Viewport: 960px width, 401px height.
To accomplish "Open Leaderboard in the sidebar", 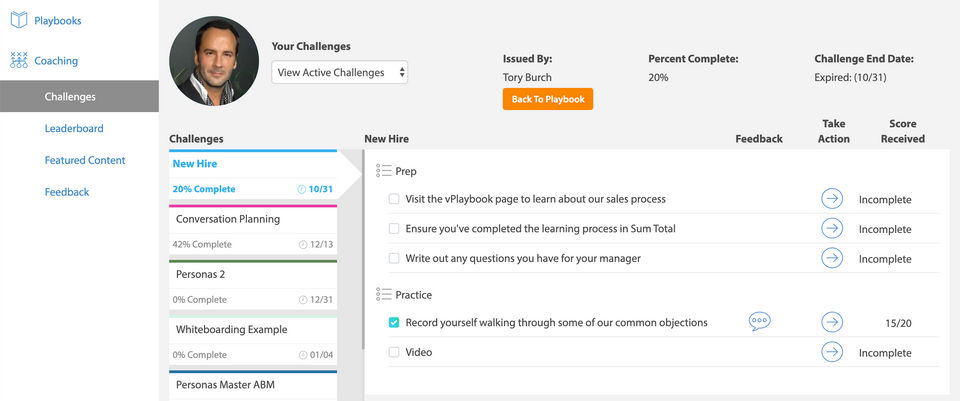I will [x=74, y=128].
